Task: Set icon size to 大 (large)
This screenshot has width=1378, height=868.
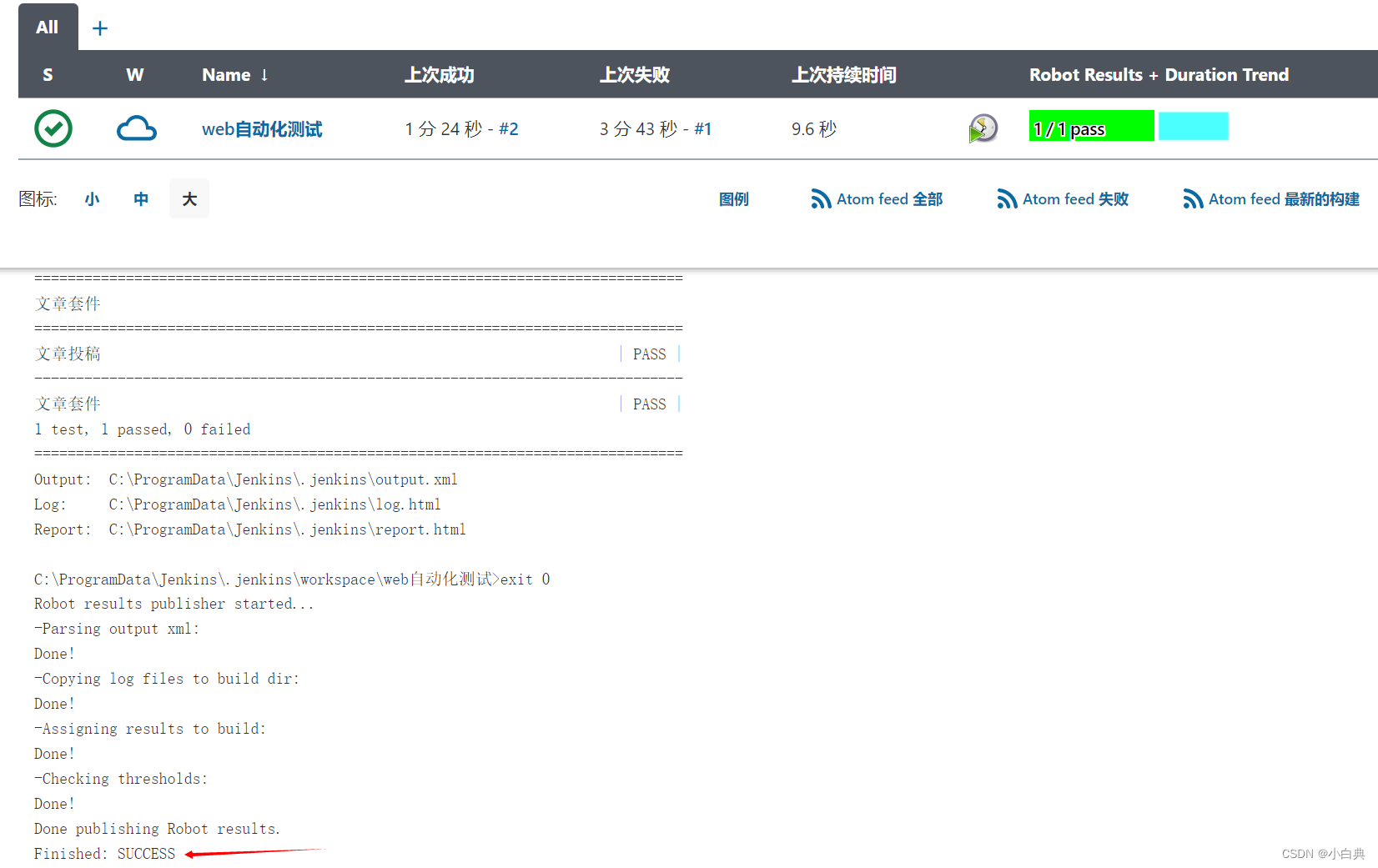Action: [189, 199]
